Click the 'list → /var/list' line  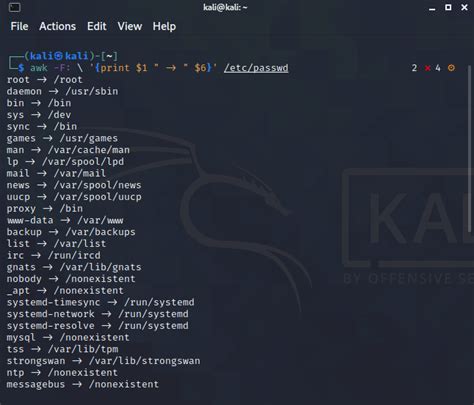pyautogui.click(x=56, y=244)
